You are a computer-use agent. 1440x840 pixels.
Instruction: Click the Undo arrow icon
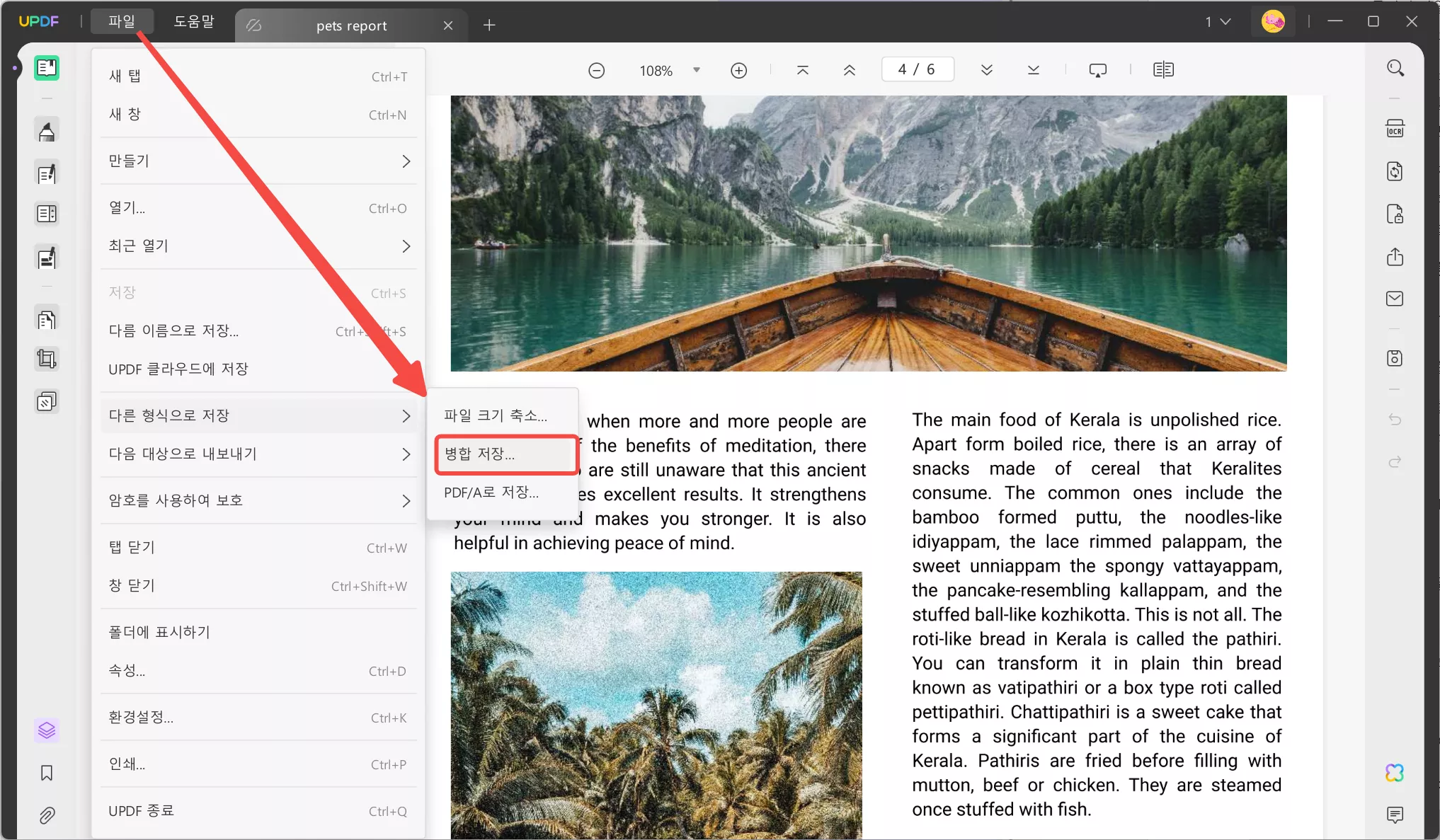click(1395, 420)
